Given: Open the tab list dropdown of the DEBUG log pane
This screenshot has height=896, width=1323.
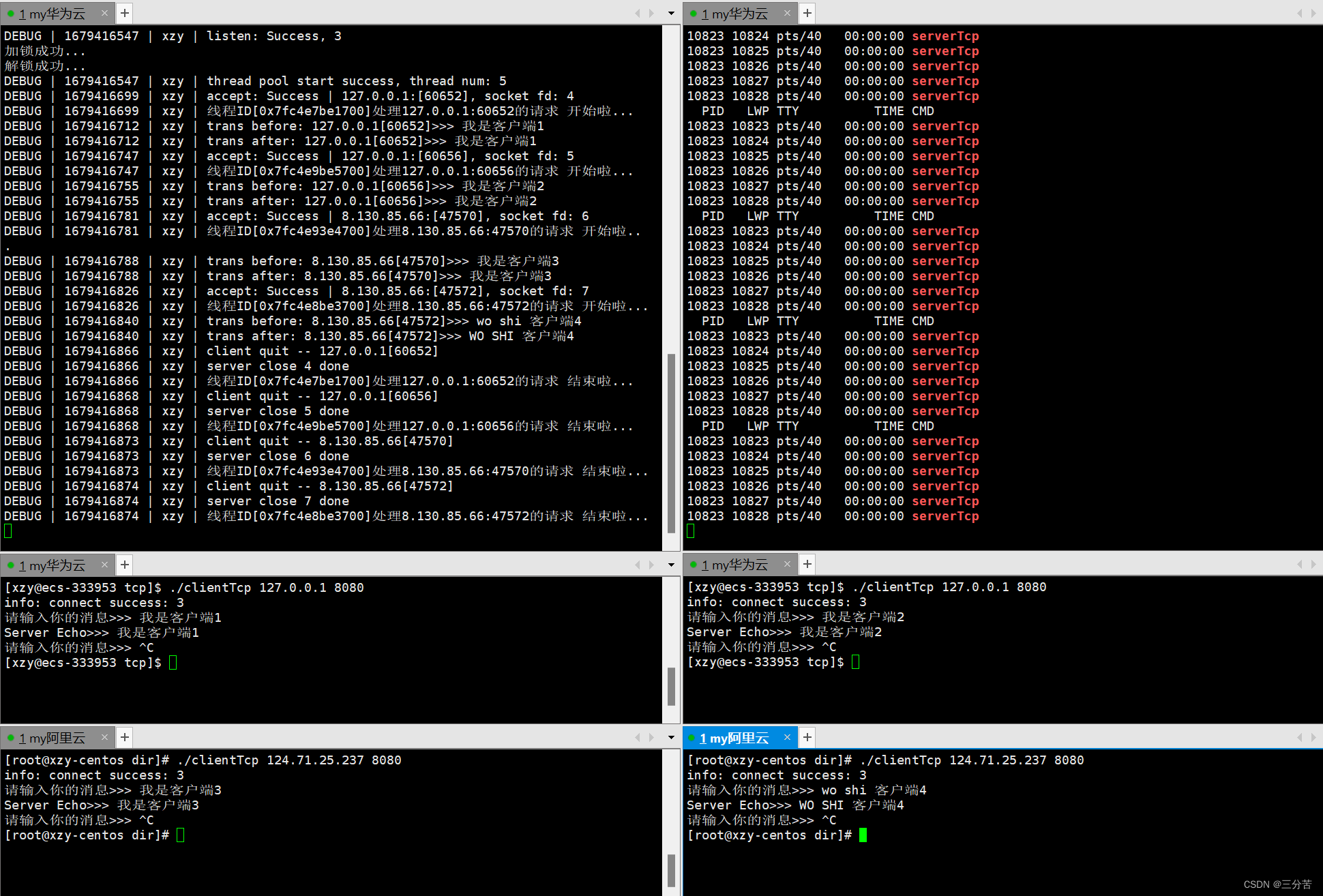Looking at the screenshot, I should tap(671, 14).
